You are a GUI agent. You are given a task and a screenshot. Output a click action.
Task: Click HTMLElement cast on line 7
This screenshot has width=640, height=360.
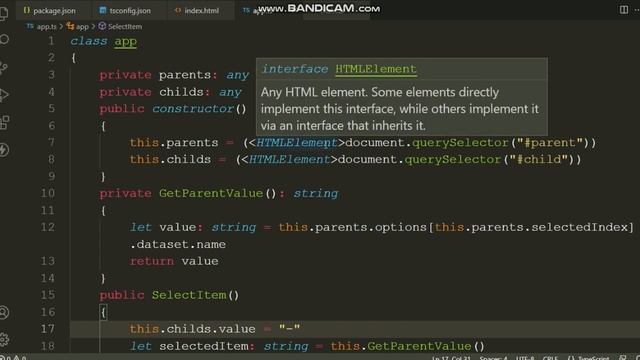297,143
